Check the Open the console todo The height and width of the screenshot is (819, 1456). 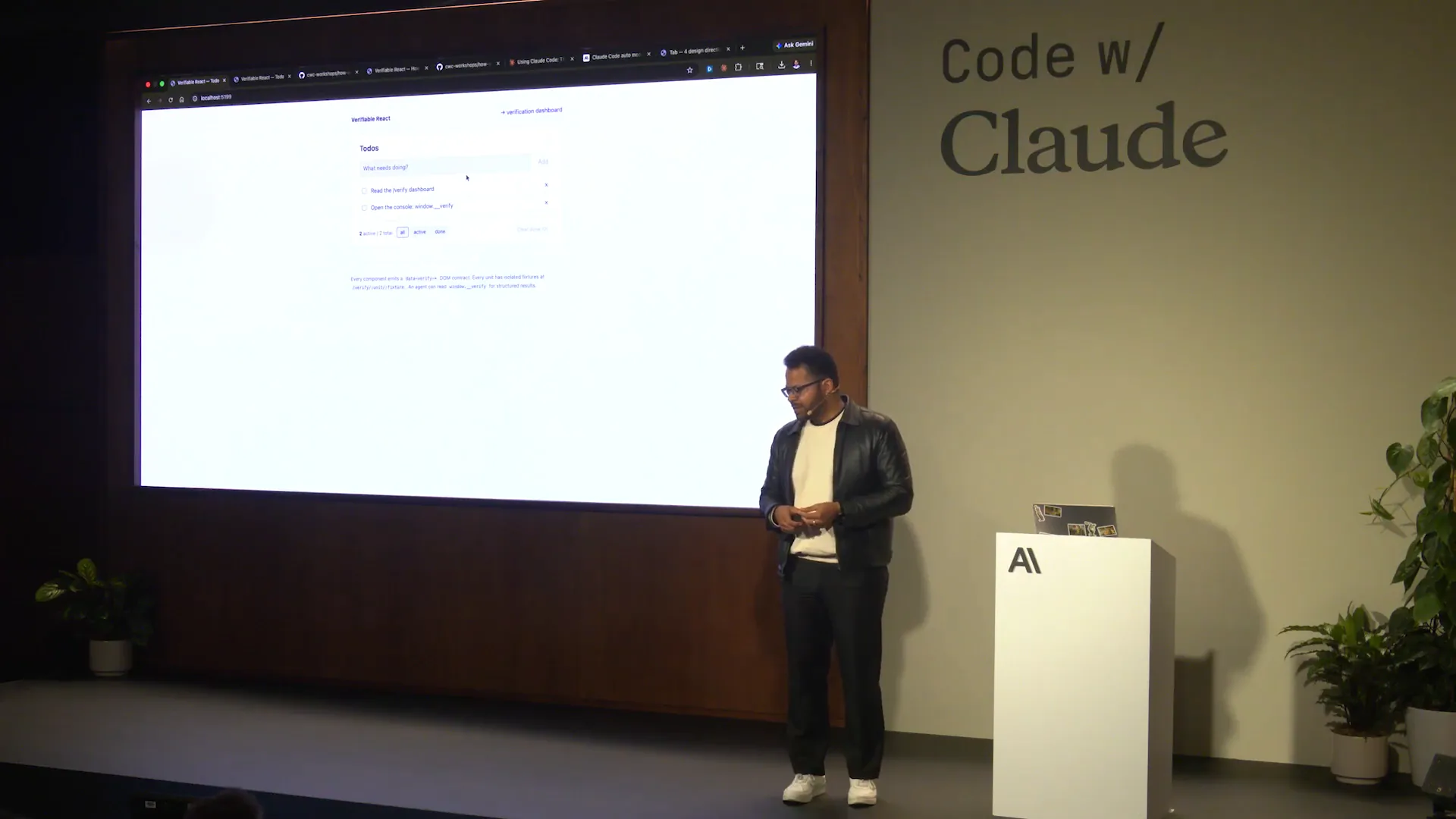click(364, 208)
